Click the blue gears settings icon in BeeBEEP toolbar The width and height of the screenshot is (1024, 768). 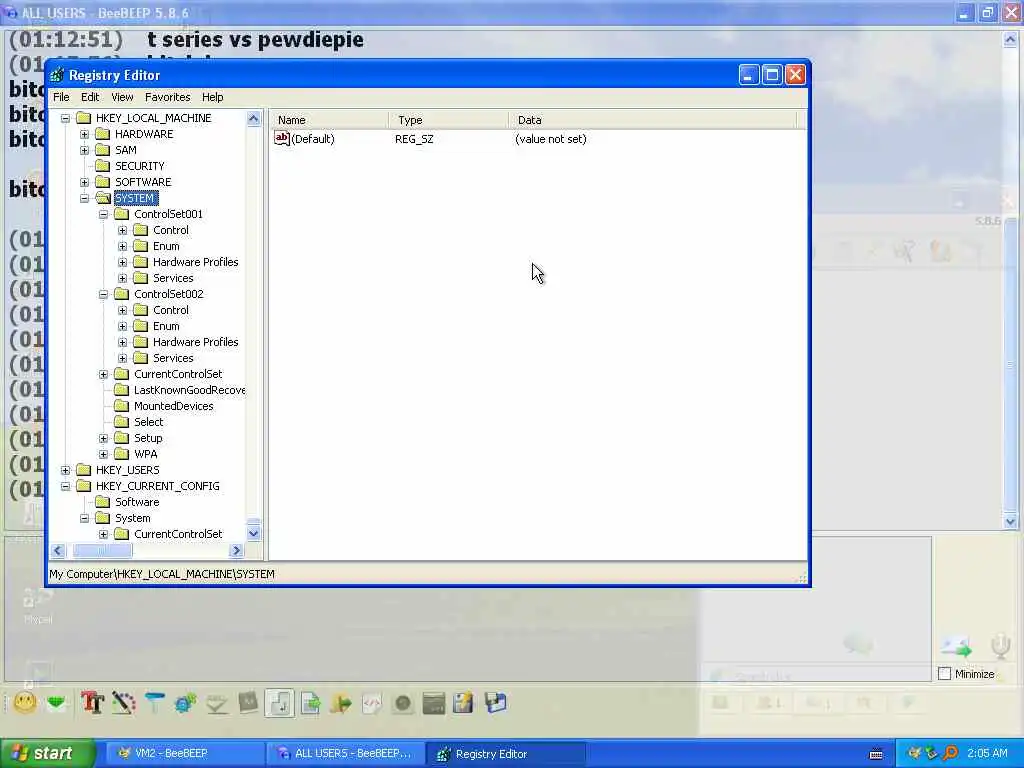click(x=185, y=703)
